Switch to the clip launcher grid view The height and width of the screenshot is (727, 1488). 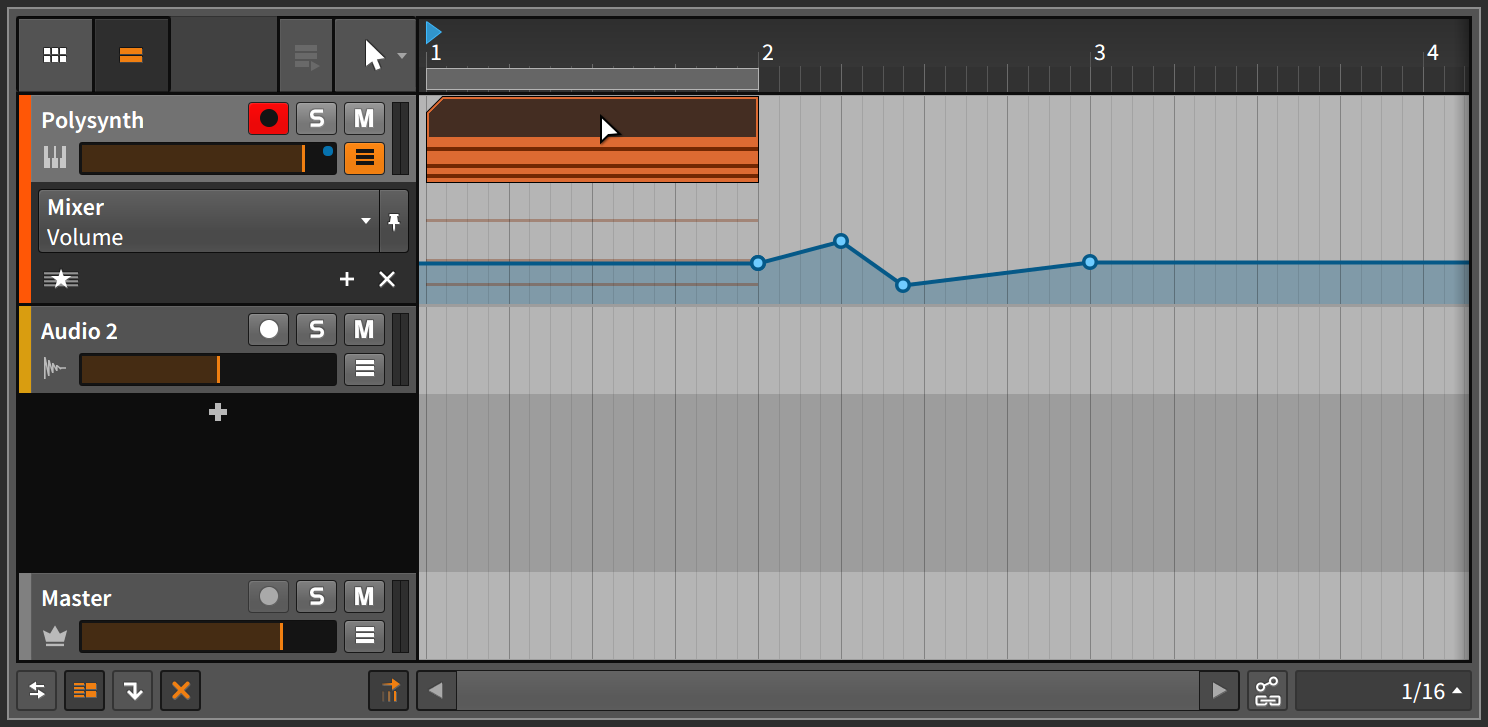55,54
